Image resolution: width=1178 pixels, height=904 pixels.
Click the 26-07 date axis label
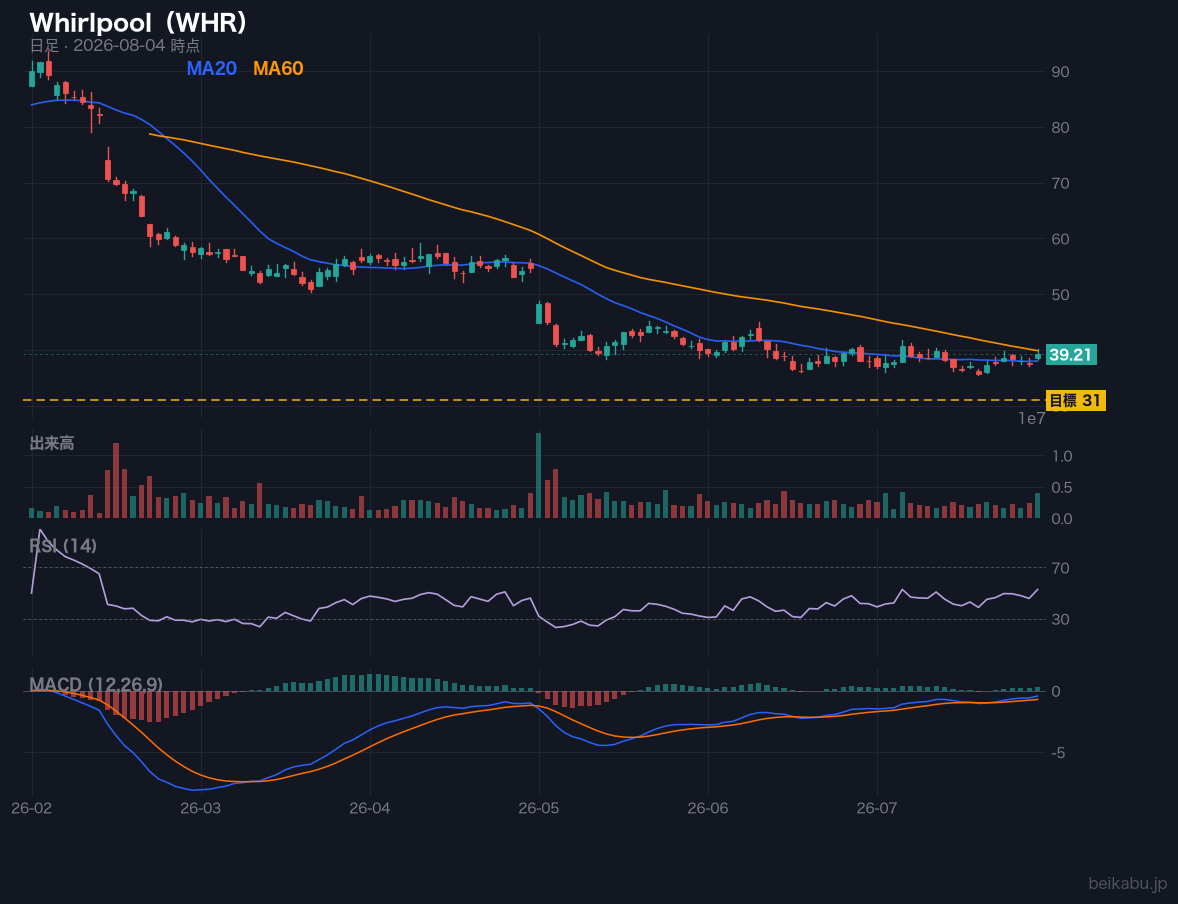877,809
